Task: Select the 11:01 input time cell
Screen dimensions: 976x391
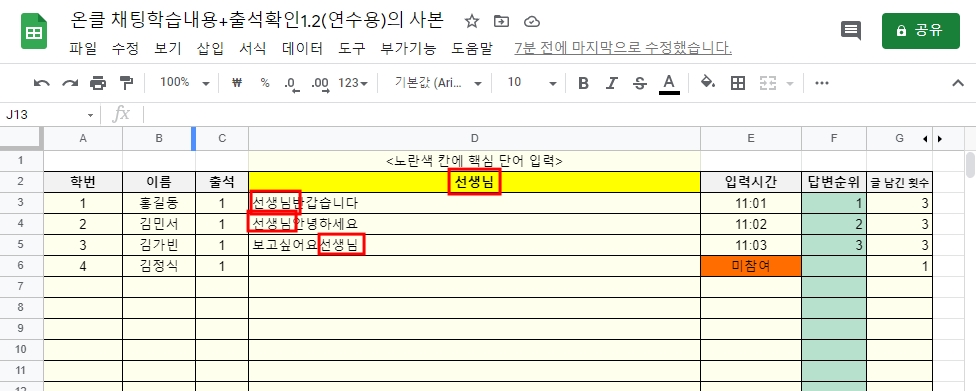Action: point(751,203)
